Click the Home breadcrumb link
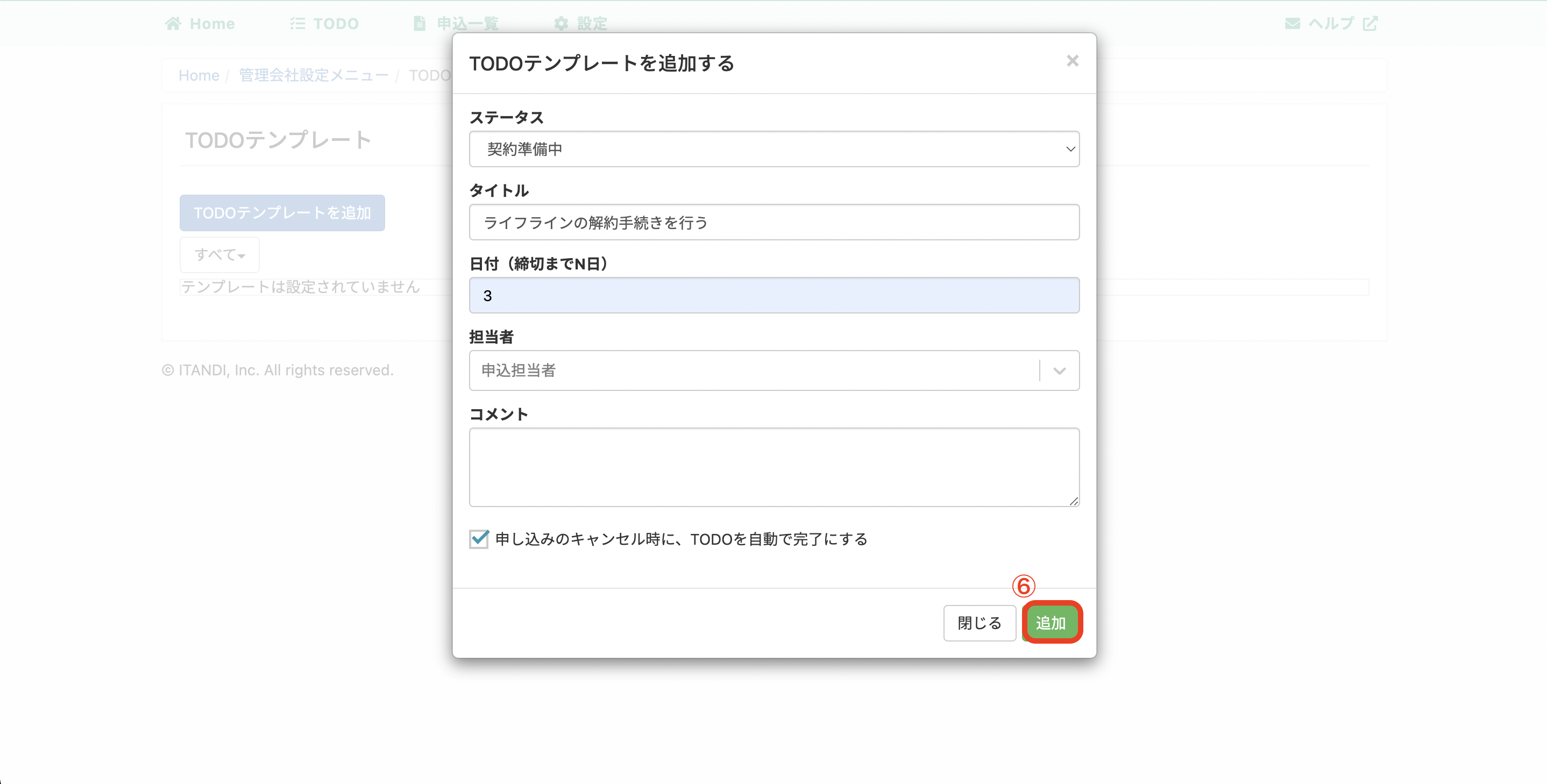1547x784 pixels. coord(199,76)
